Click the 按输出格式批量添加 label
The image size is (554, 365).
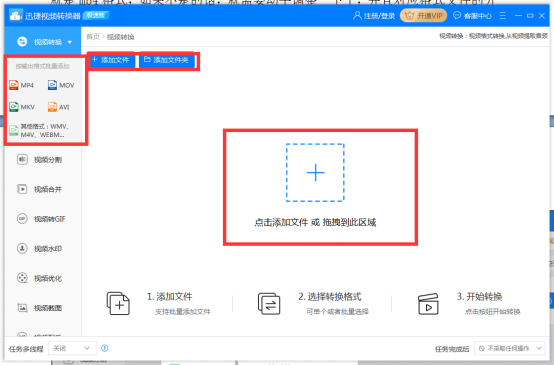point(42,66)
